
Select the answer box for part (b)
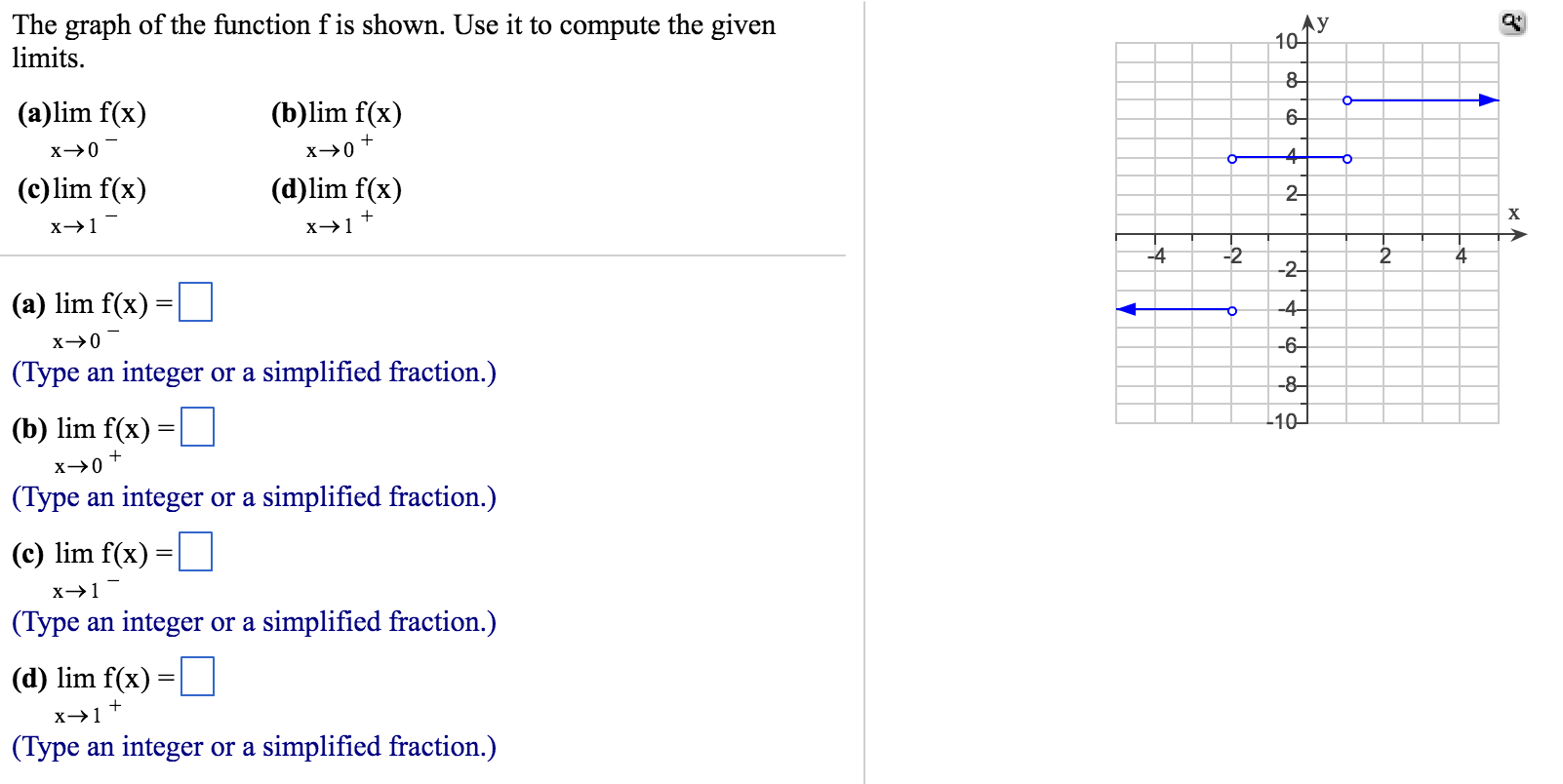[x=198, y=426]
